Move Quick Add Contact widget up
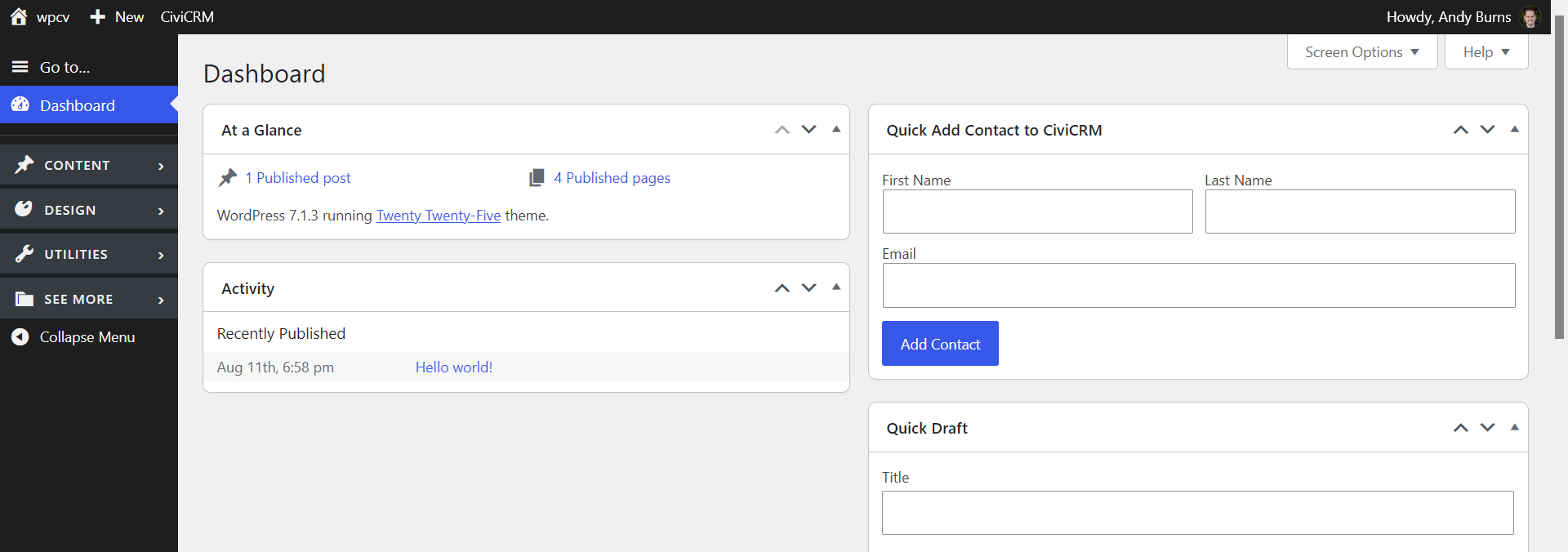The image size is (1568, 552). point(1461,129)
